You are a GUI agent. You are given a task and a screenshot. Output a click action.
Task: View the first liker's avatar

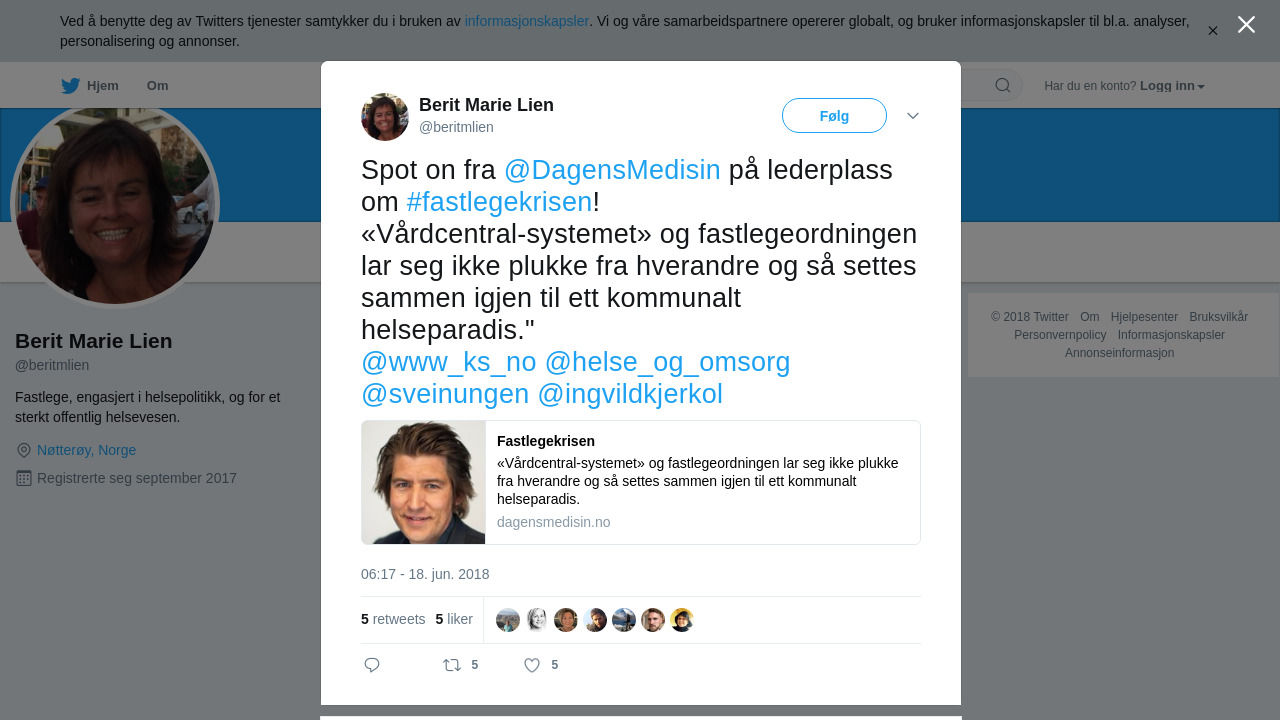508,620
